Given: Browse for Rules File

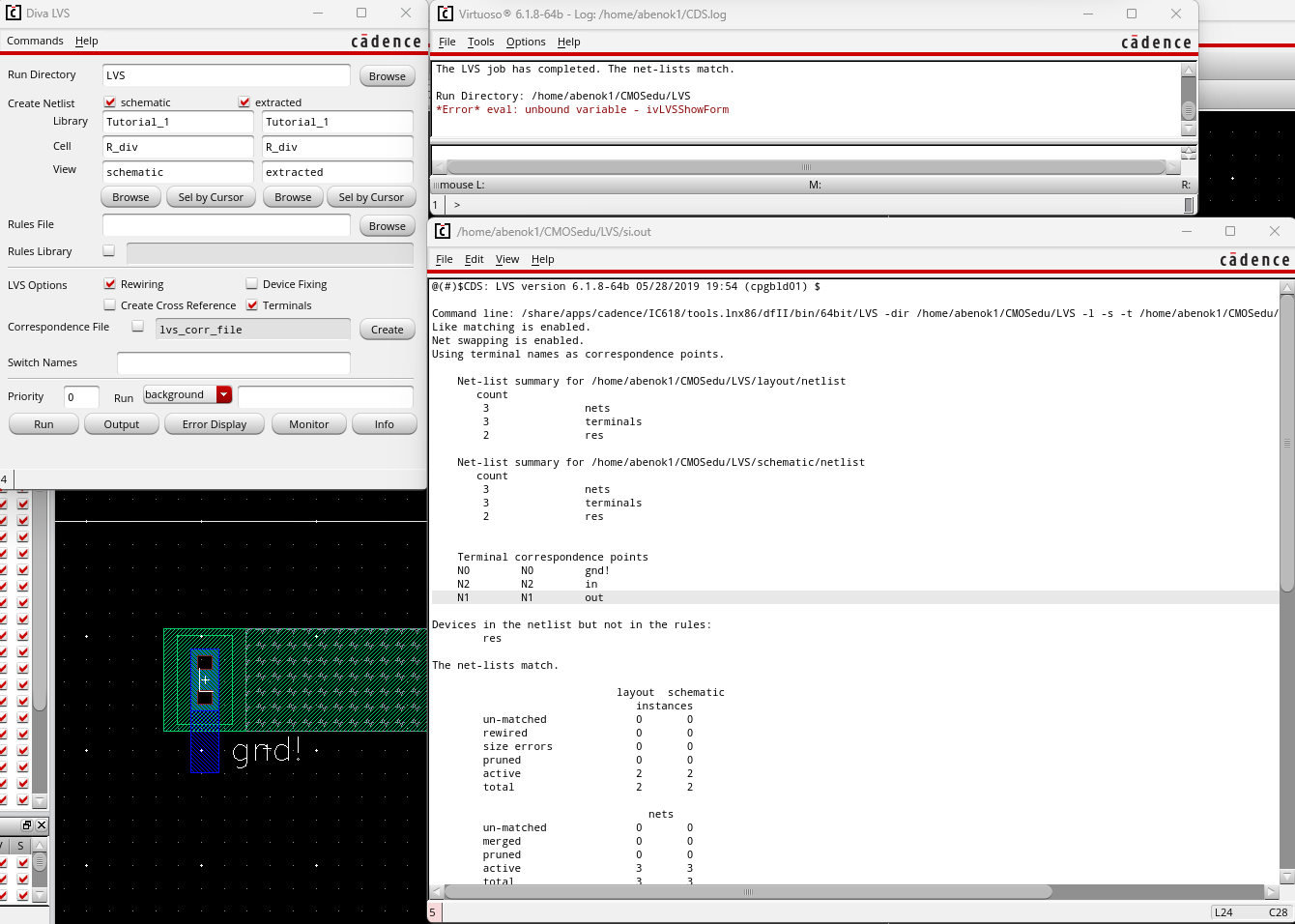Looking at the screenshot, I should point(388,226).
